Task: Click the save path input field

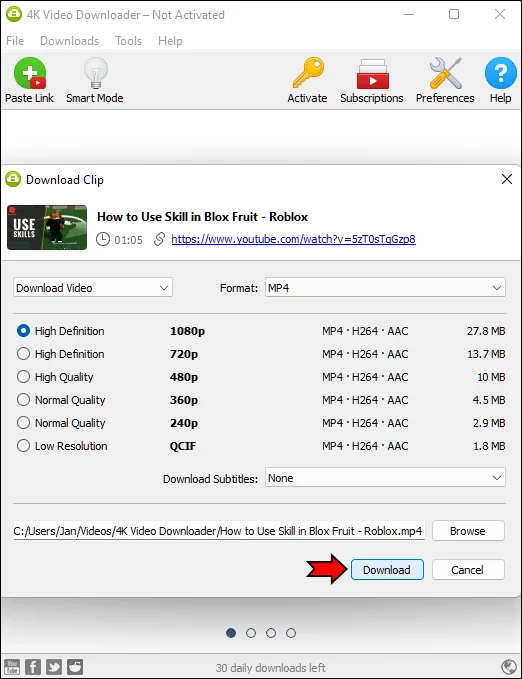Action: pos(219,531)
